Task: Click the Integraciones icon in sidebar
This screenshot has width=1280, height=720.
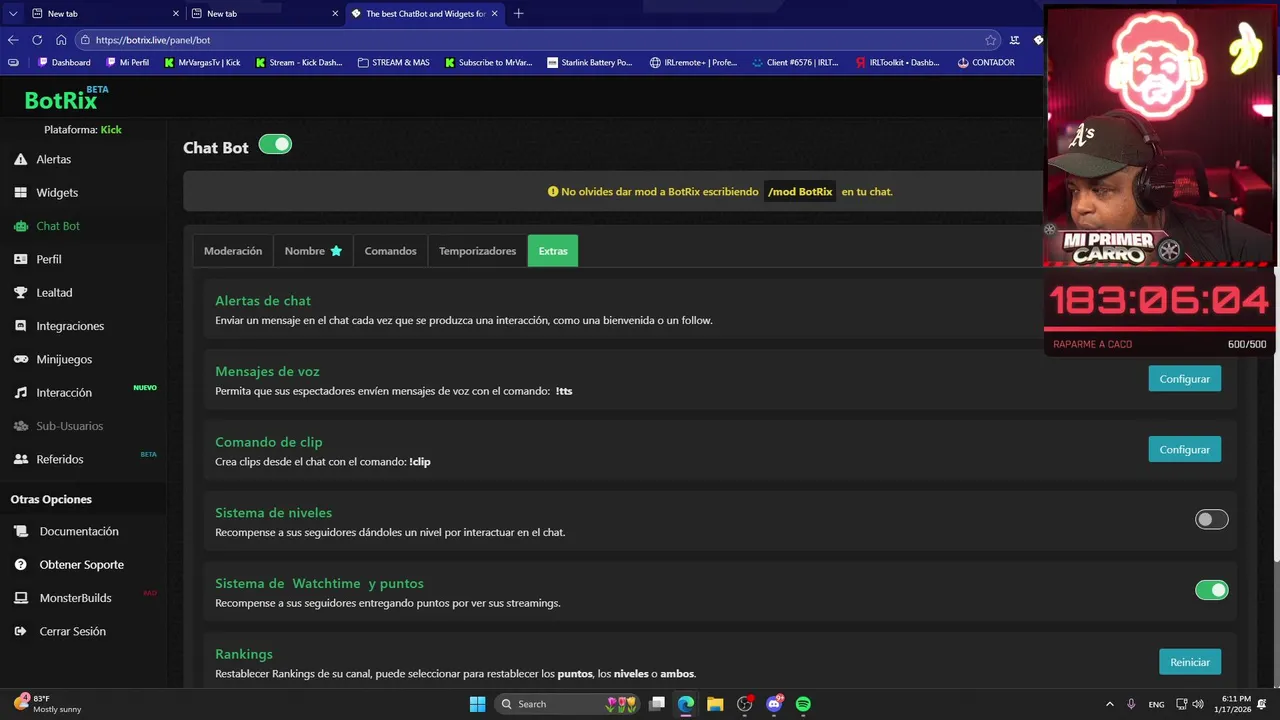Action: coord(20,326)
